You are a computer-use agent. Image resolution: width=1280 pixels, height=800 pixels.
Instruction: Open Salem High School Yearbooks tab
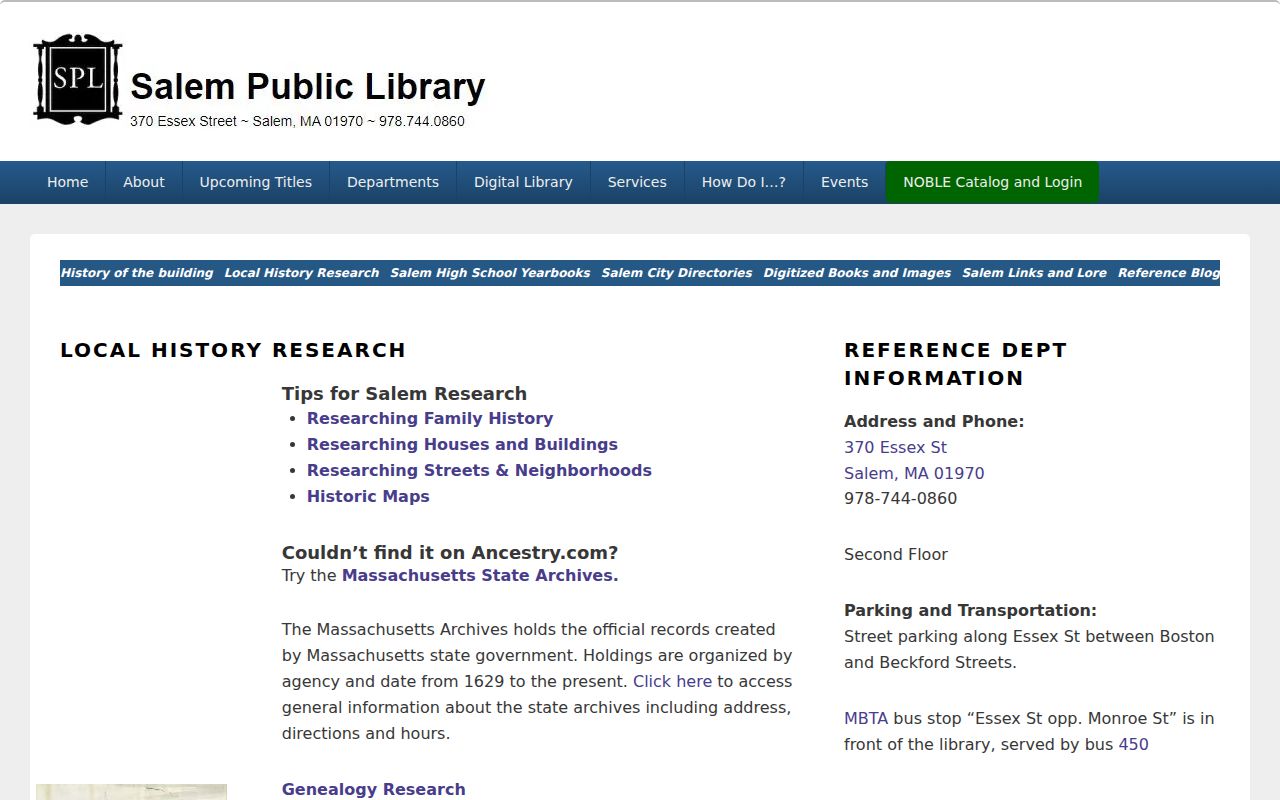[x=490, y=273]
